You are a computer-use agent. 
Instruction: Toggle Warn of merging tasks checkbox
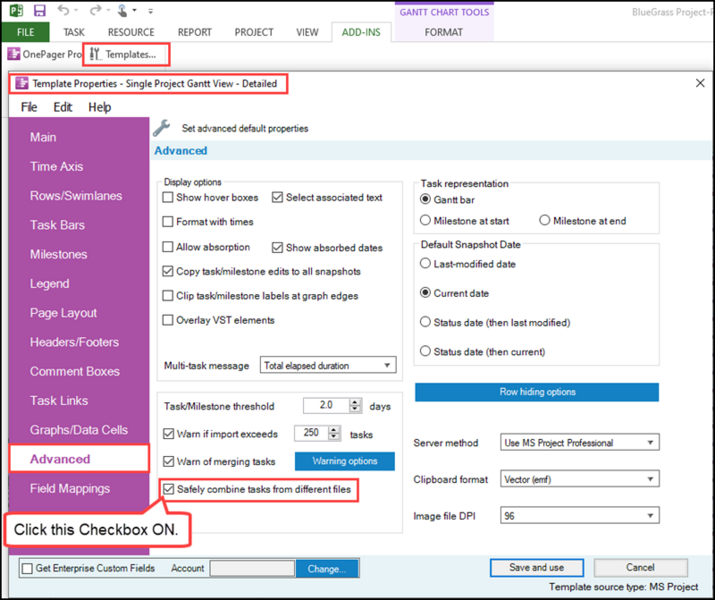point(168,461)
